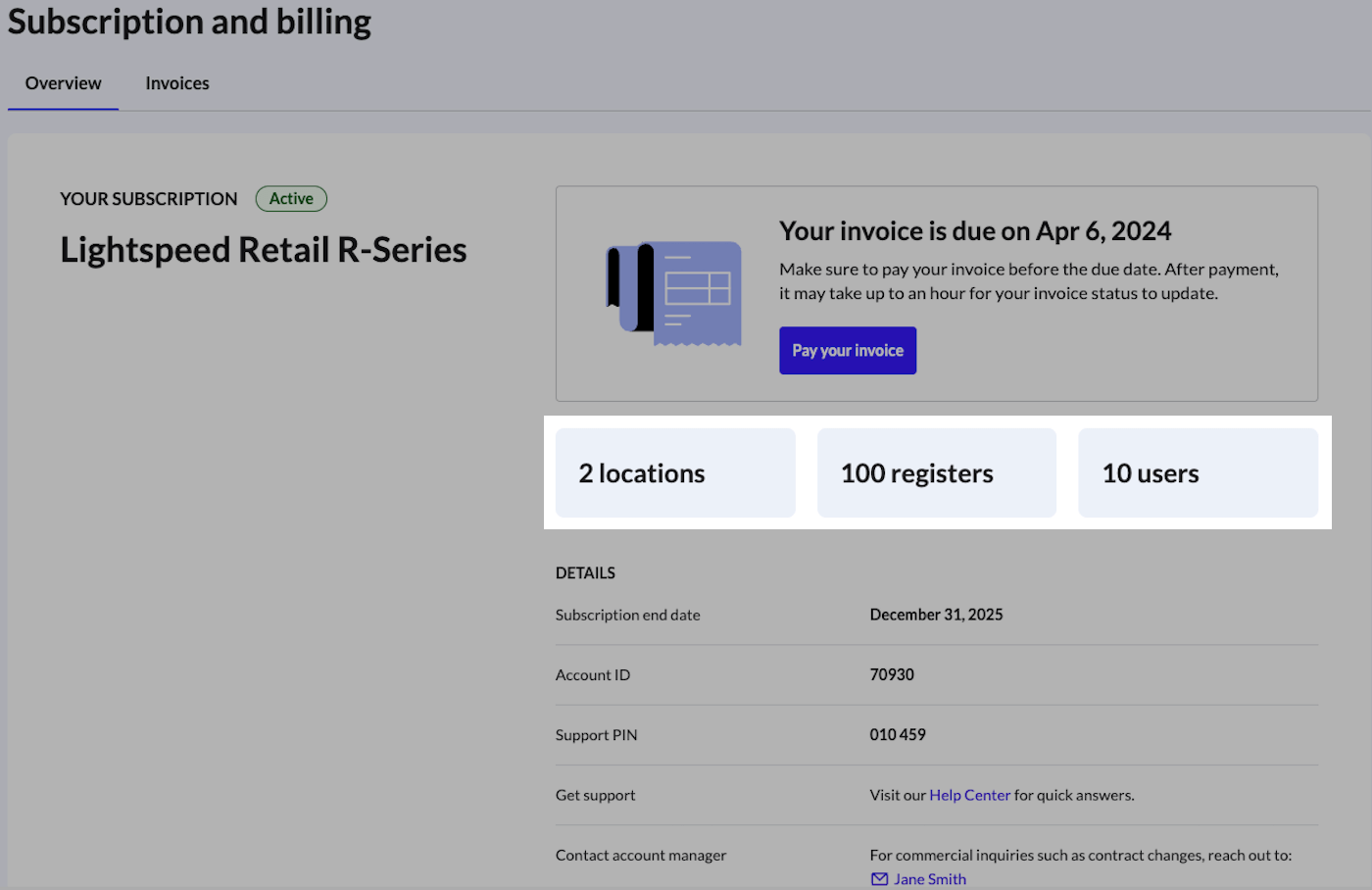The image size is (1372, 890).
Task: Select the 100 registers card
Action: click(937, 472)
